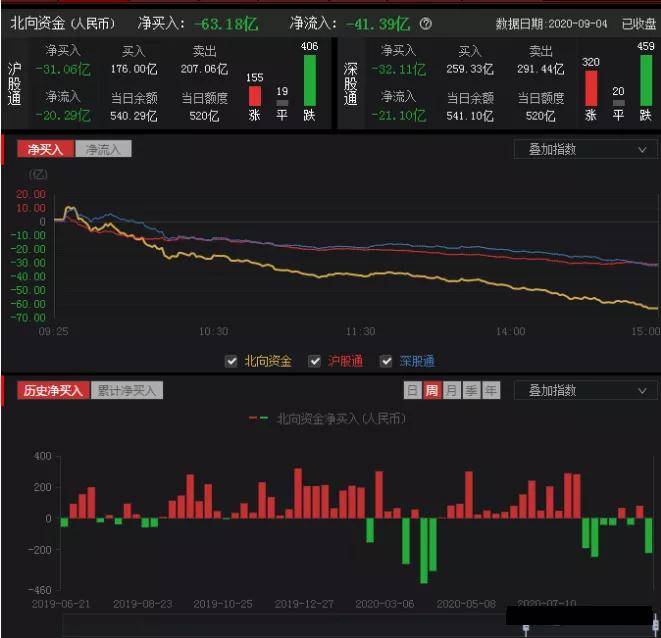Choose the 年 yearly period button
661x638 pixels.
coord(491,391)
